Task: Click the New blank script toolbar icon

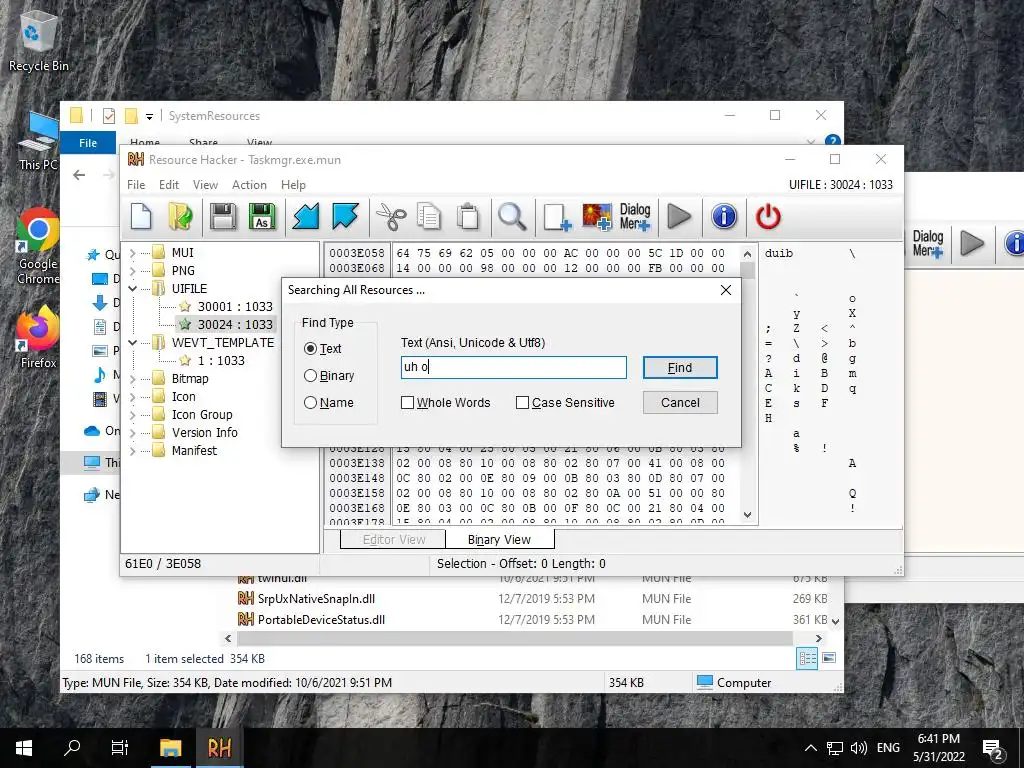Action: tap(141, 216)
